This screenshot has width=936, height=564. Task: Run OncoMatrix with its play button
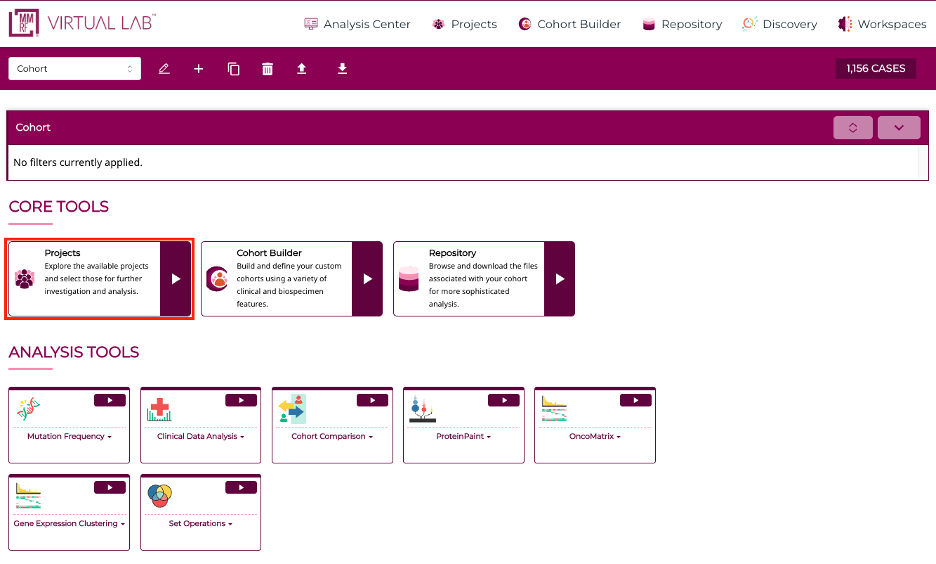636,400
